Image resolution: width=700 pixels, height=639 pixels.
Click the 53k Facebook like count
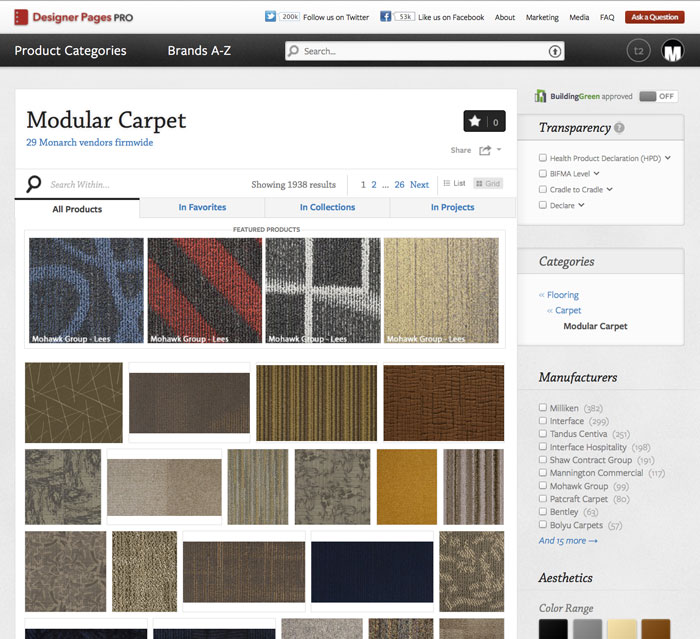[404, 17]
